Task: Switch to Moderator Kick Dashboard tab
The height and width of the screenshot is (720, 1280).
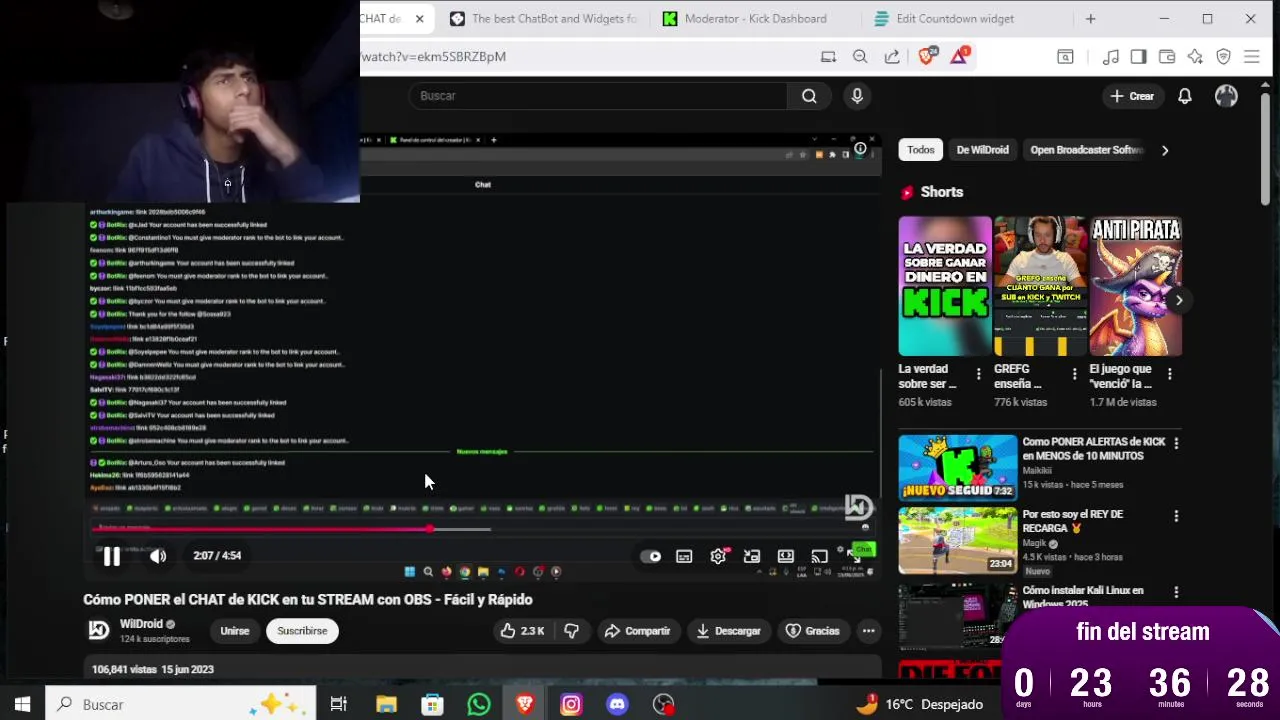Action: point(755,18)
